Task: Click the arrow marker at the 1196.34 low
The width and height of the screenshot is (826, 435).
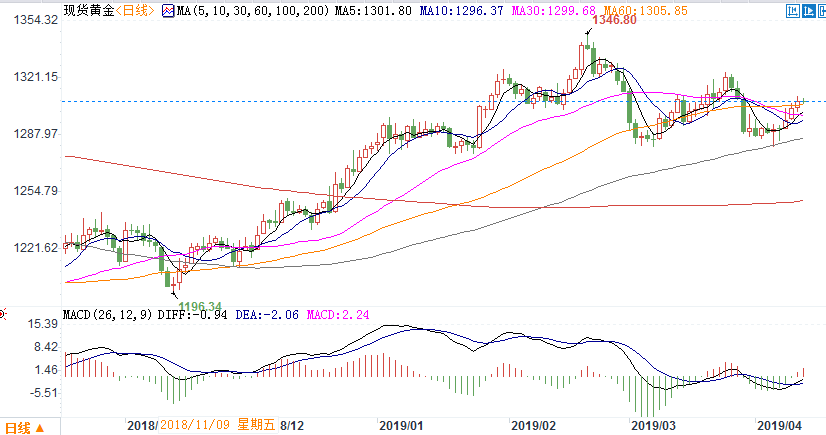Action: point(174,292)
